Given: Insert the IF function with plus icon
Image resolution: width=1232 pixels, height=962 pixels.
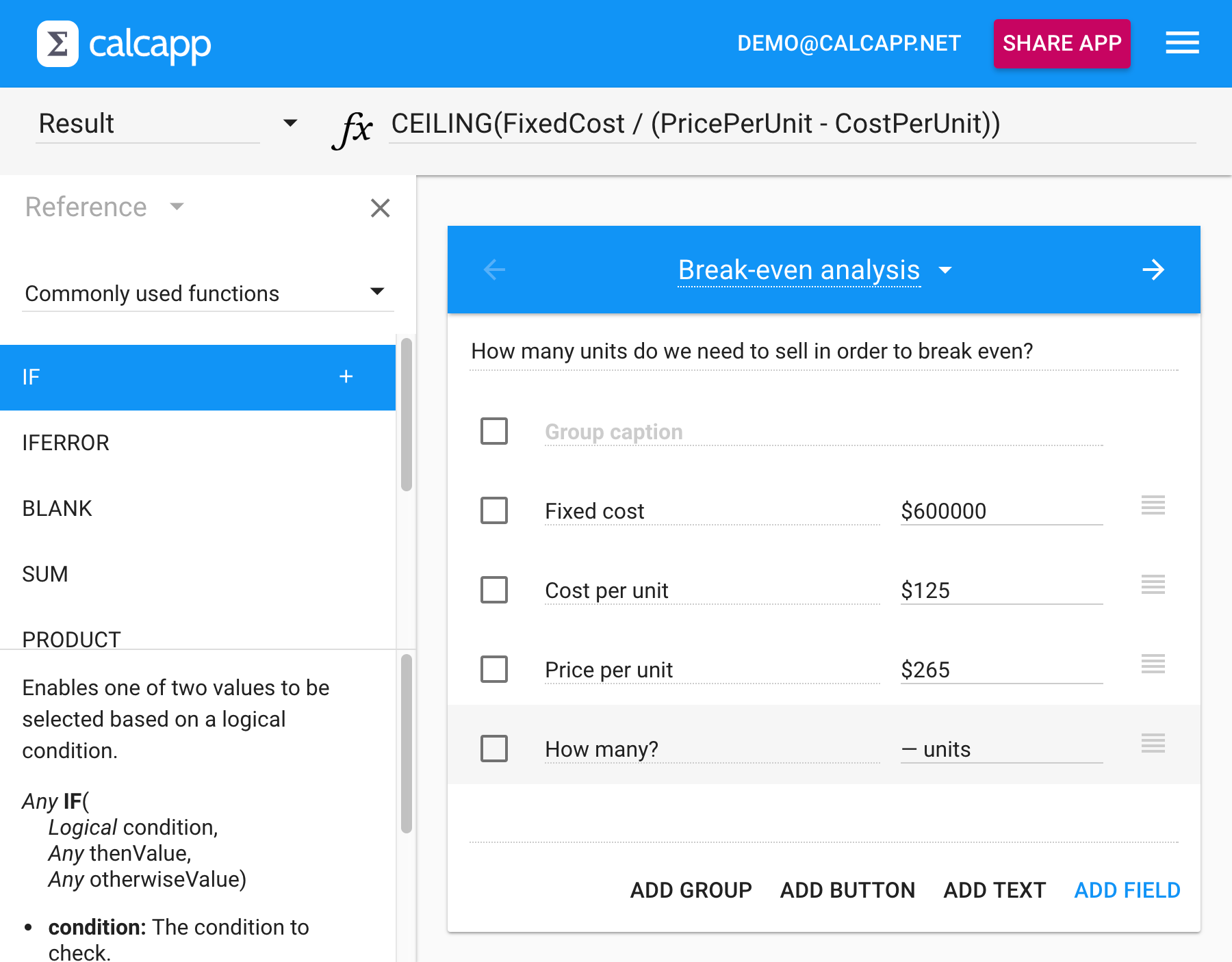Looking at the screenshot, I should pos(346,376).
